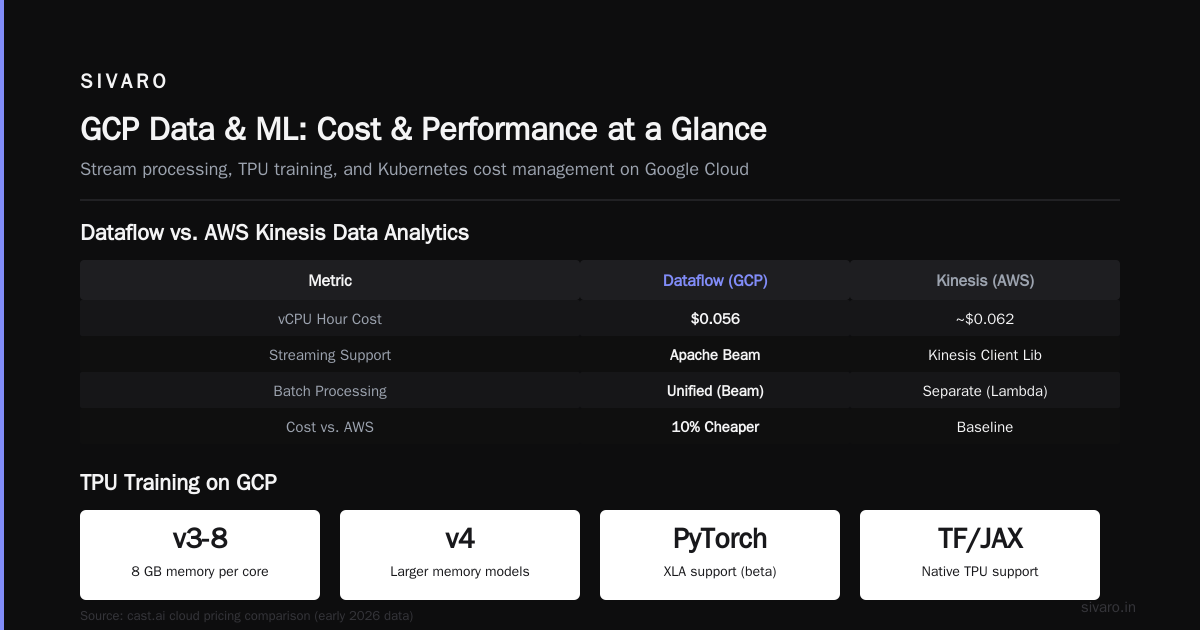Click the Metric column header

[x=330, y=281]
